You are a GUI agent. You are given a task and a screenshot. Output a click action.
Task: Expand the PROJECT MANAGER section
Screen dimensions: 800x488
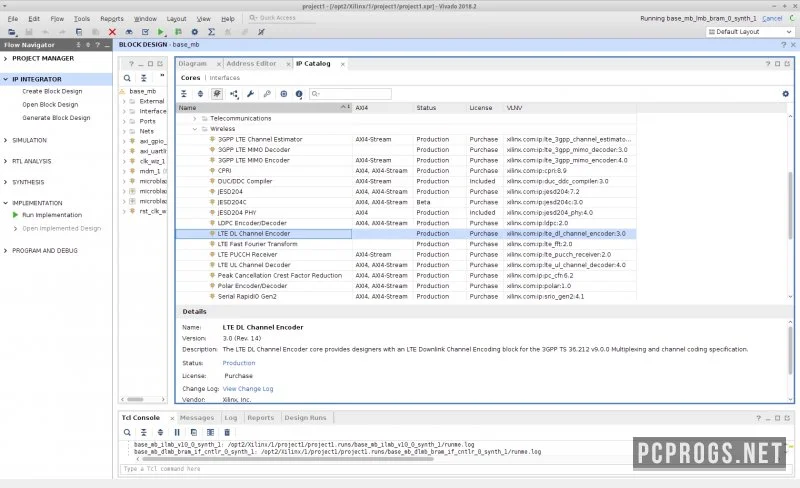coord(6,59)
